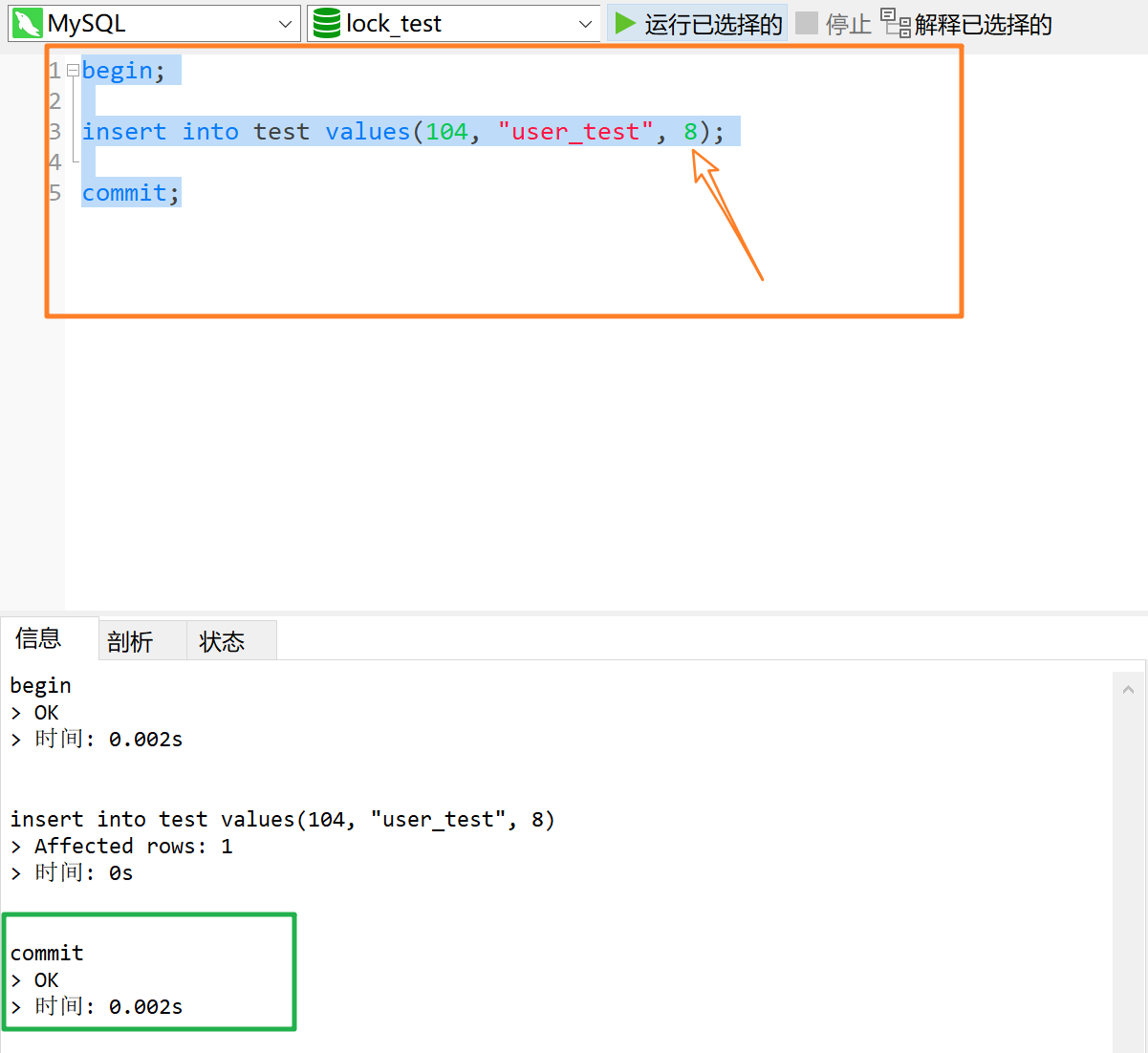The image size is (1148, 1053).
Task: Click the 'values' keyword on line 3
Action: [x=367, y=132]
